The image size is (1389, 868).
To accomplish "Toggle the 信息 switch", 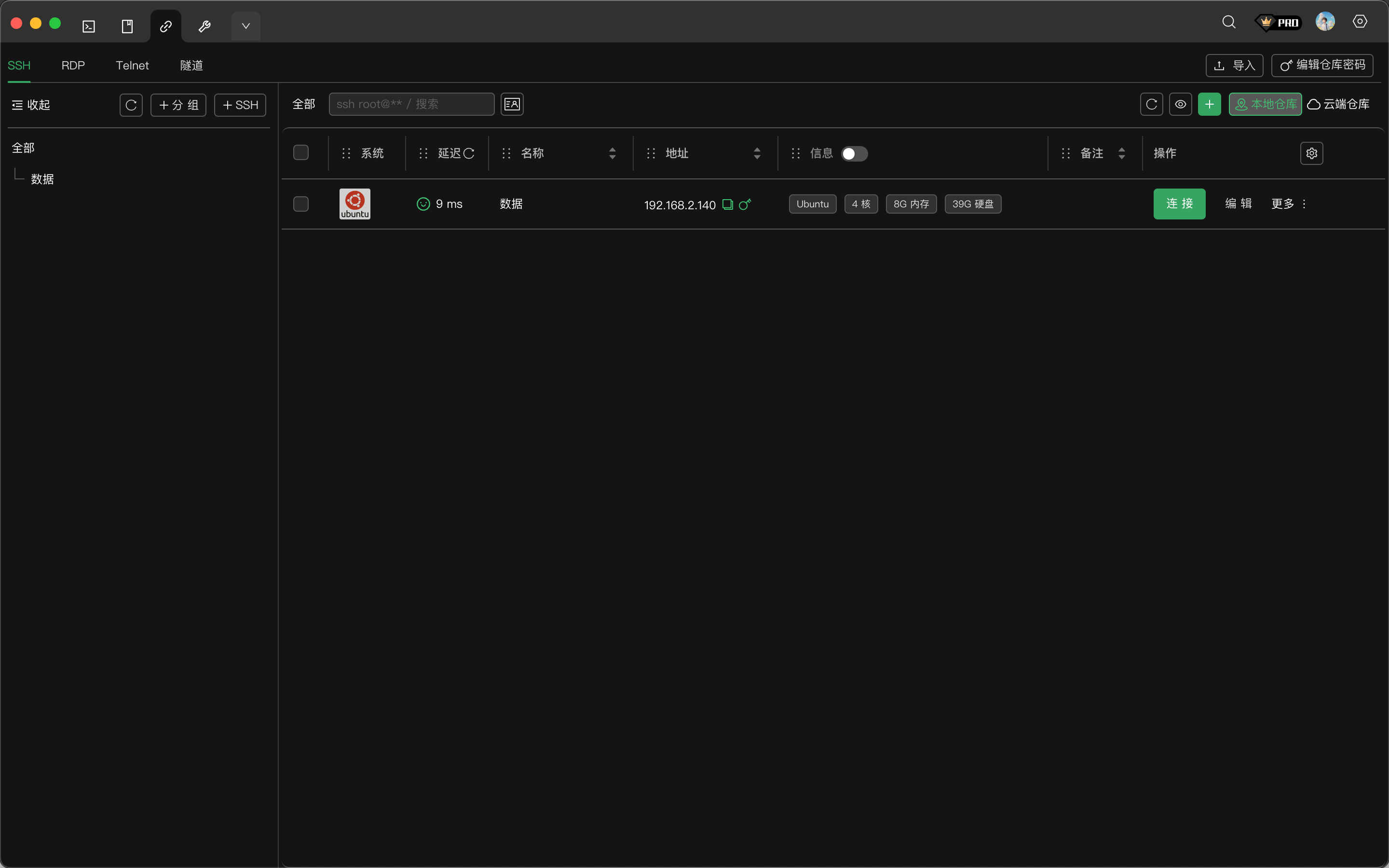I will point(854,154).
